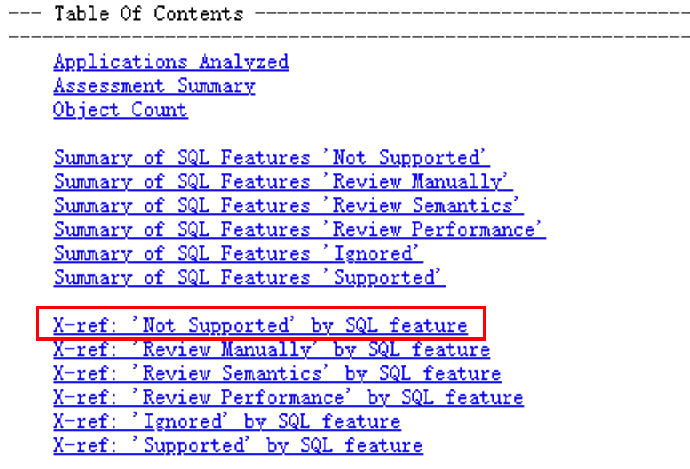This screenshot has width=690, height=469.
Task: Open the Applications Analyzed link
Action: pyautogui.click(x=171, y=62)
